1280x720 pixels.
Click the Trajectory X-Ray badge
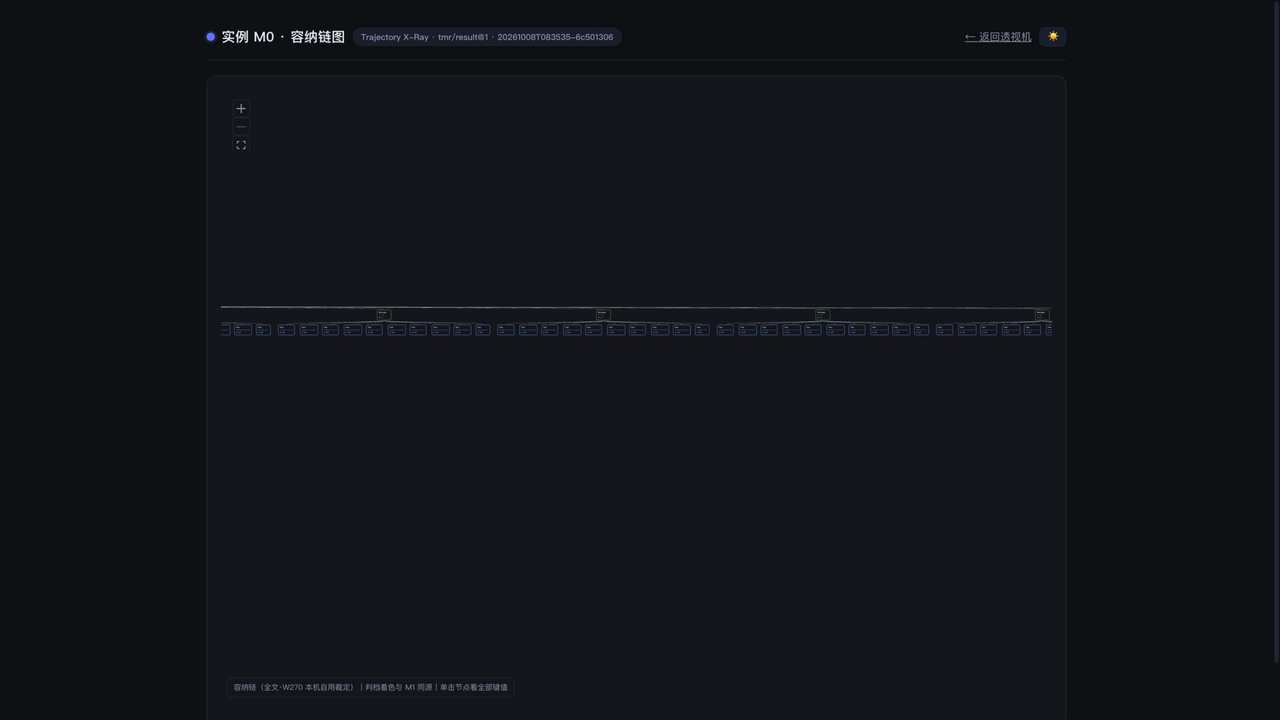click(487, 37)
